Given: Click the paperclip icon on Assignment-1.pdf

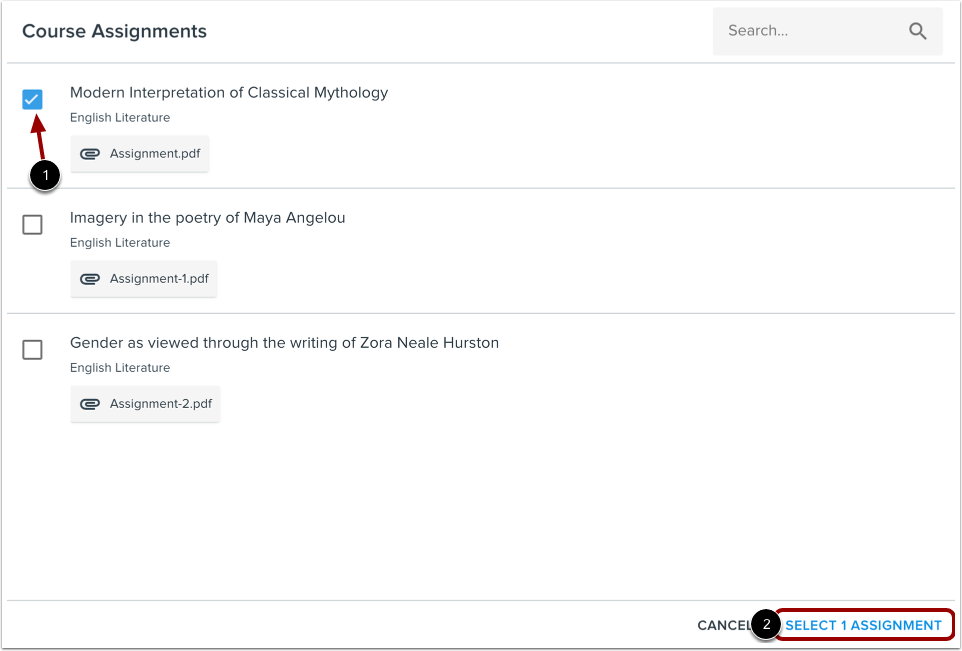Looking at the screenshot, I should [90, 278].
